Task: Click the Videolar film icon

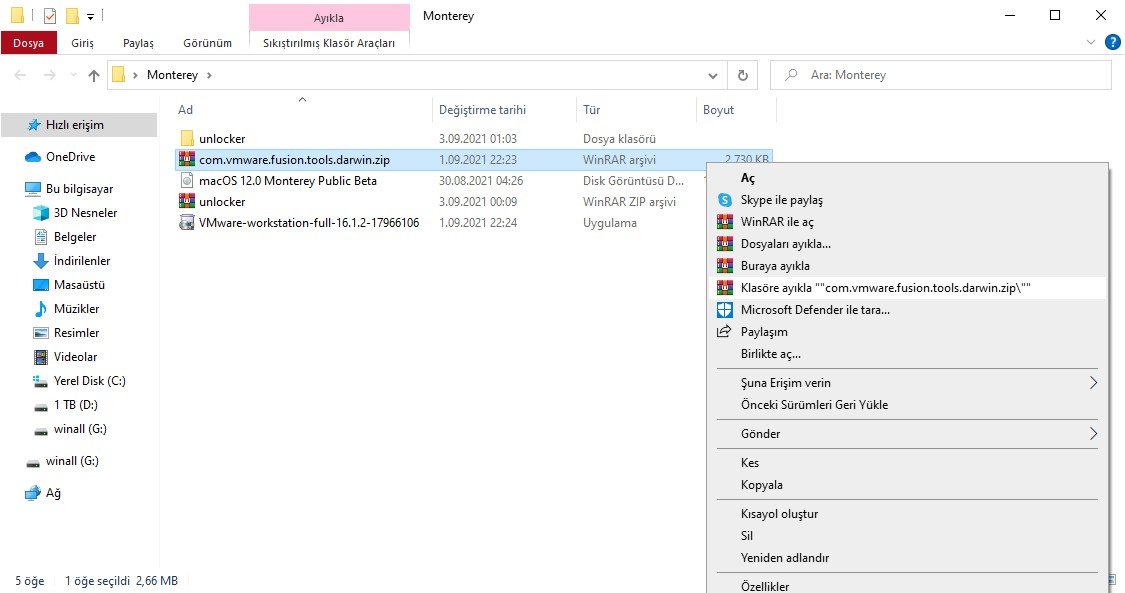Action: click(x=41, y=357)
